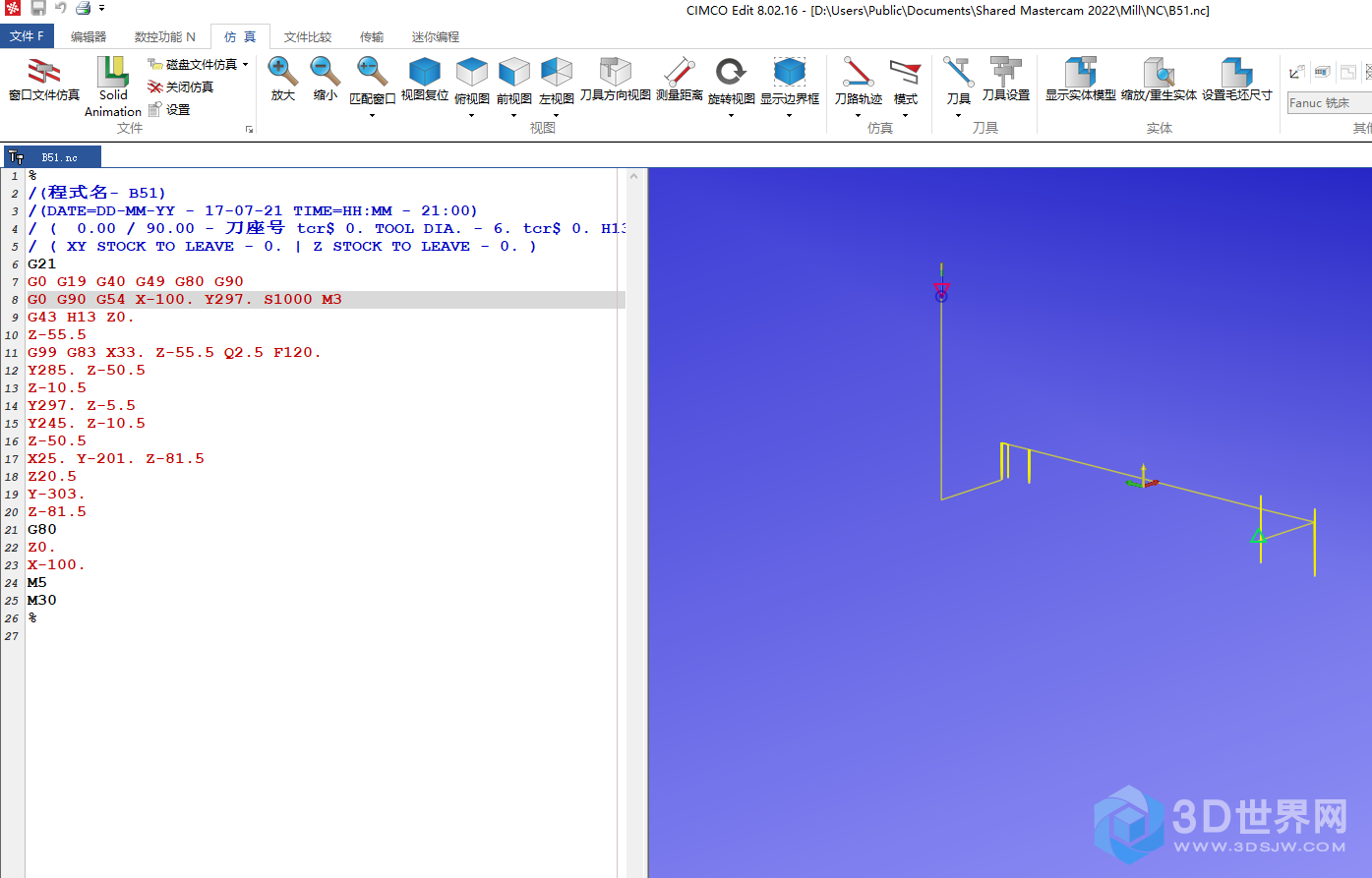Screen dimensions: 1372x878
Task: Toggle 显示边界框 bounding box
Action: (x=790, y=72)
